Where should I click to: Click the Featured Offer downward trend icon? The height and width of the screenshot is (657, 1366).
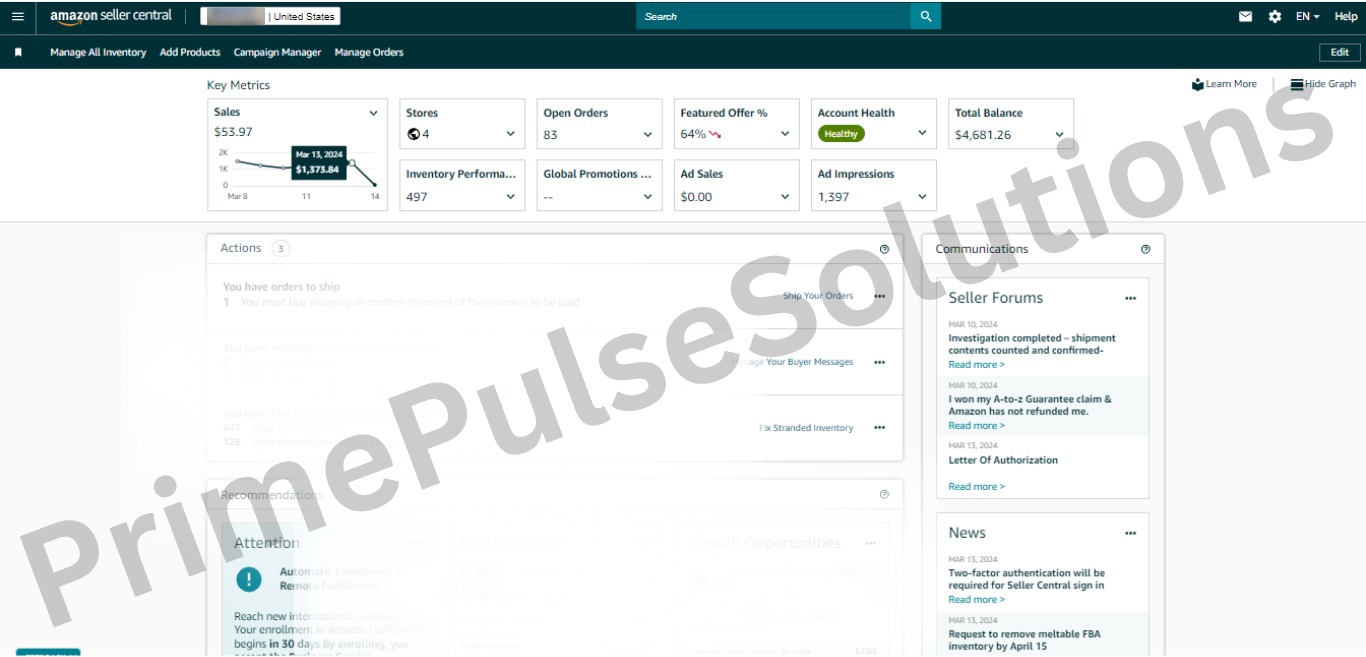pos(715,134)
